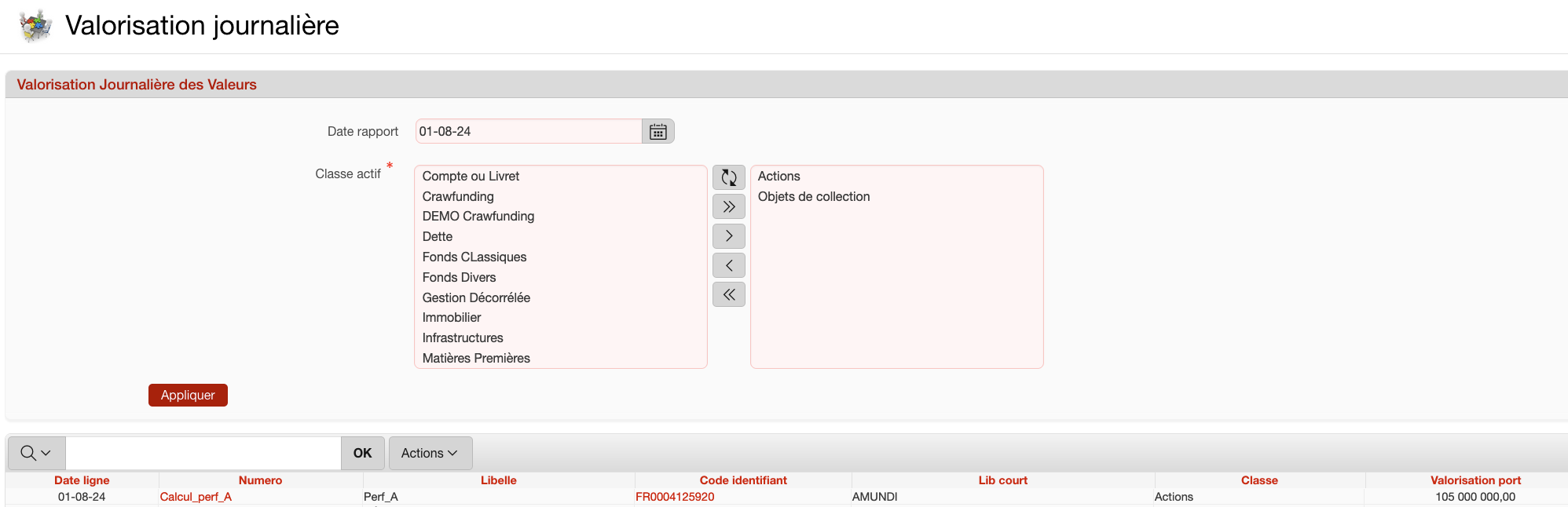Screen dimensions: 1568x507
Task: Select Dette in the class list
Action: 437,236
